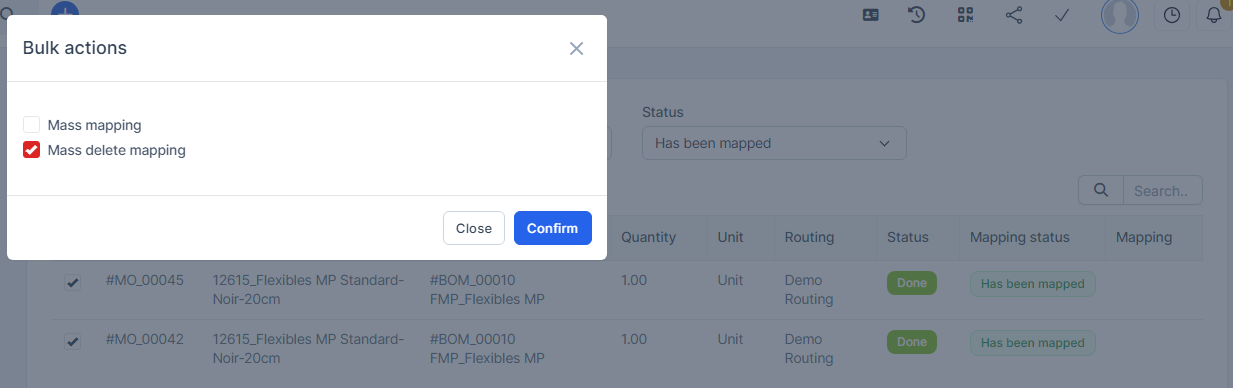Image resolution: width=1233 pixels, height=388 pixels.
Task: Open the notifications bell icon
Action: [1215, 15]
